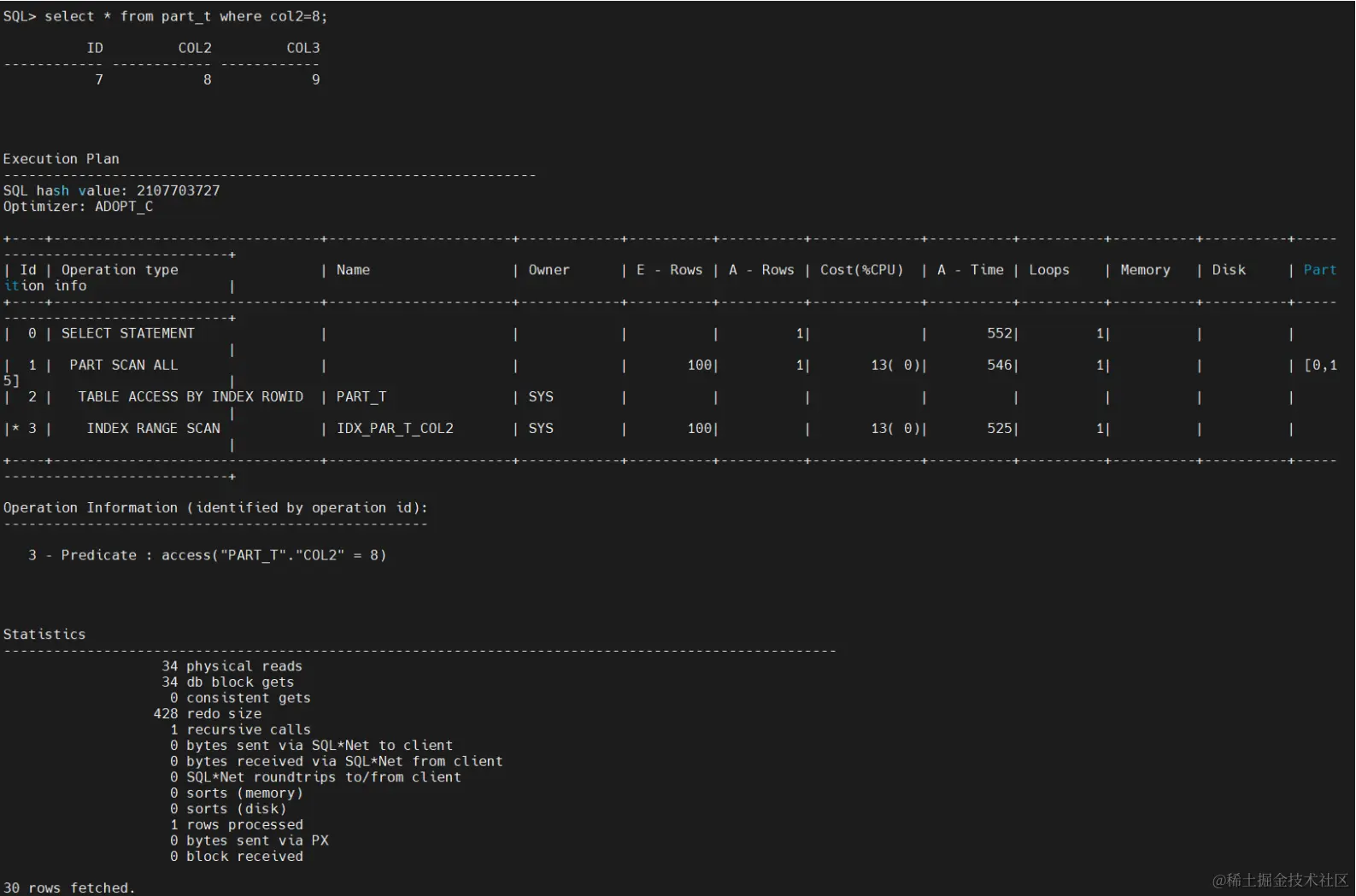Click the '0 sorts (memory)' statistic
The width and height of the screenshot is (1356, 896).
pyautogui.click(x=236, y=793)
